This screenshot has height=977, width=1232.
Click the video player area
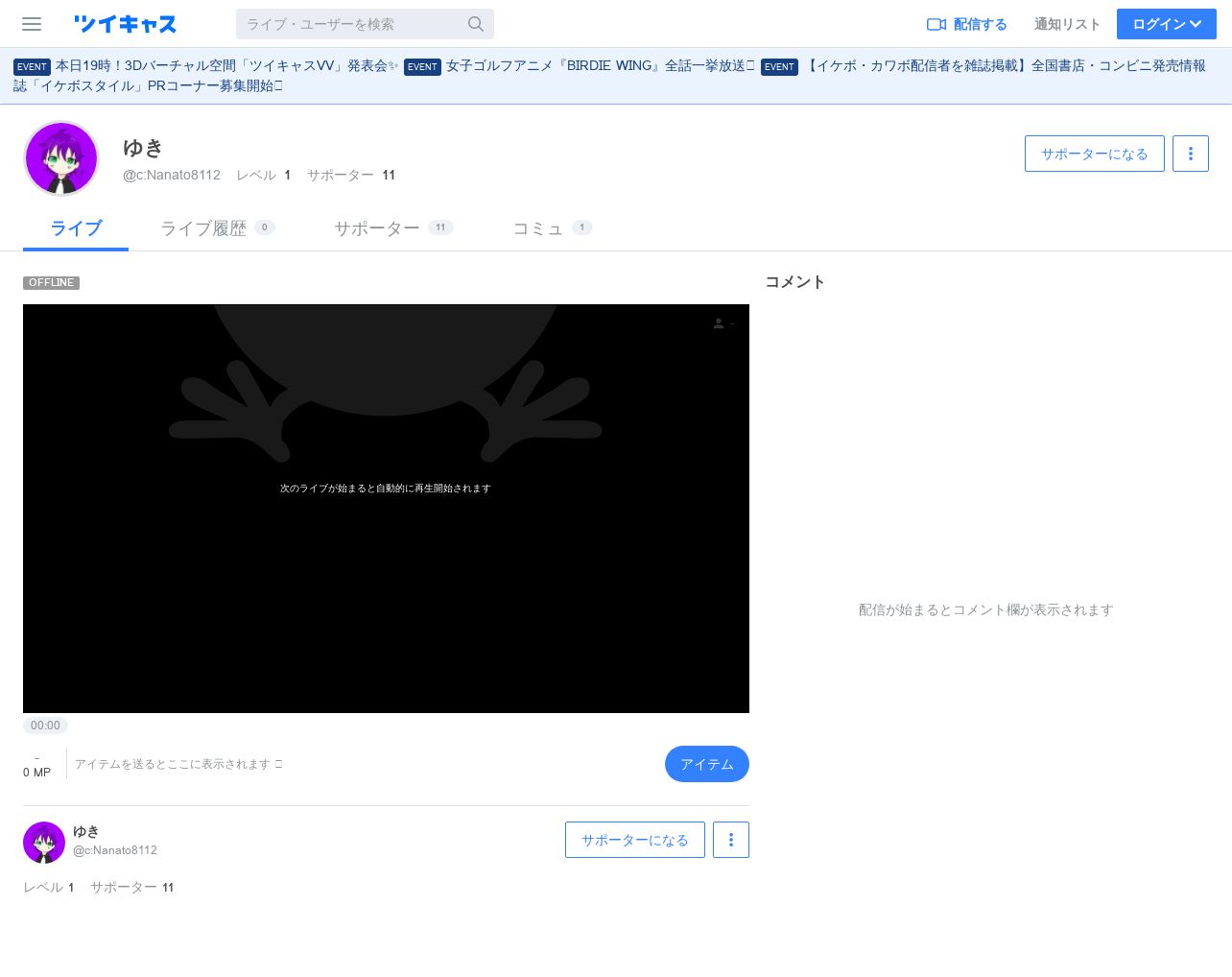386,509
